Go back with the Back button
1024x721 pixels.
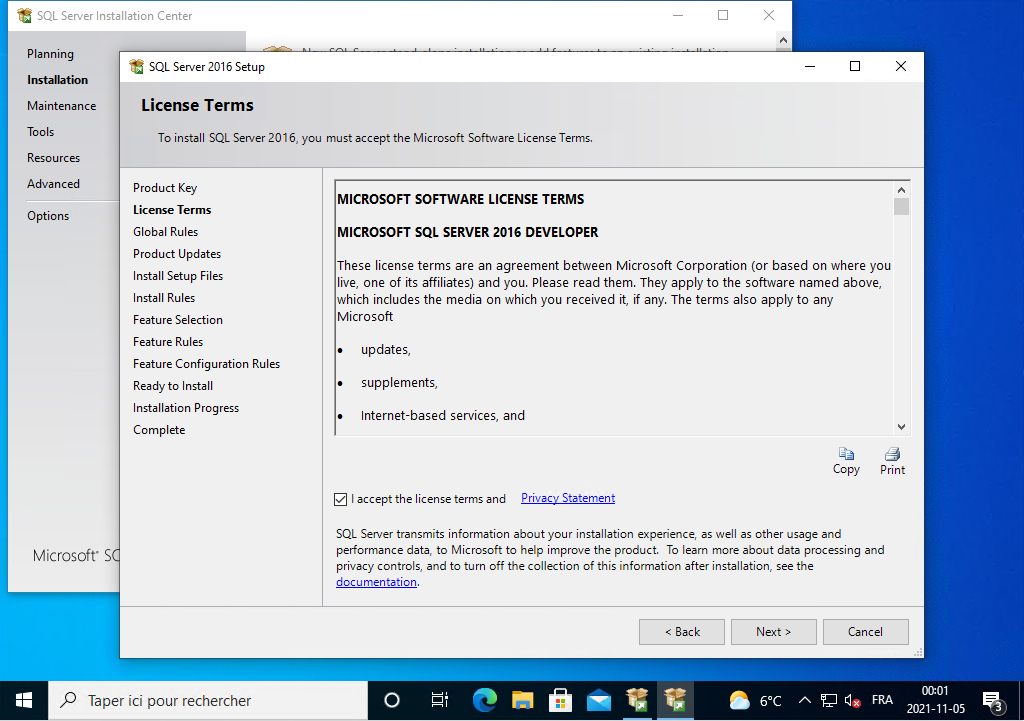click(682, 632)
